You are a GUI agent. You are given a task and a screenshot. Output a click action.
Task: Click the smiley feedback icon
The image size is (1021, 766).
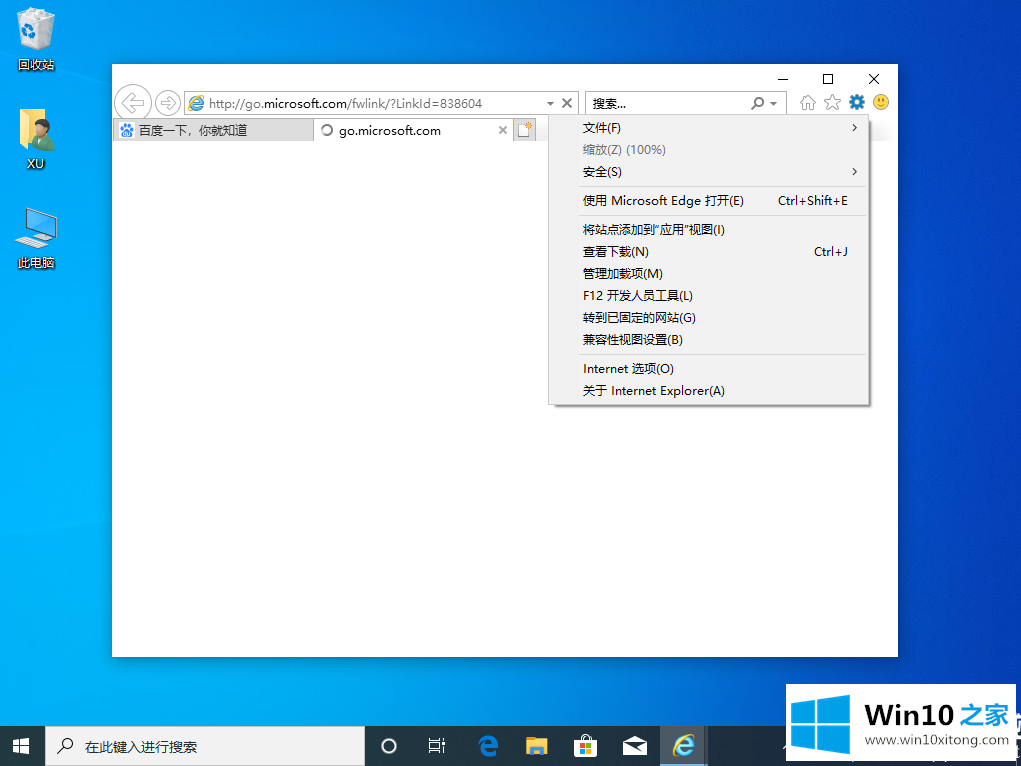point(881,102)
